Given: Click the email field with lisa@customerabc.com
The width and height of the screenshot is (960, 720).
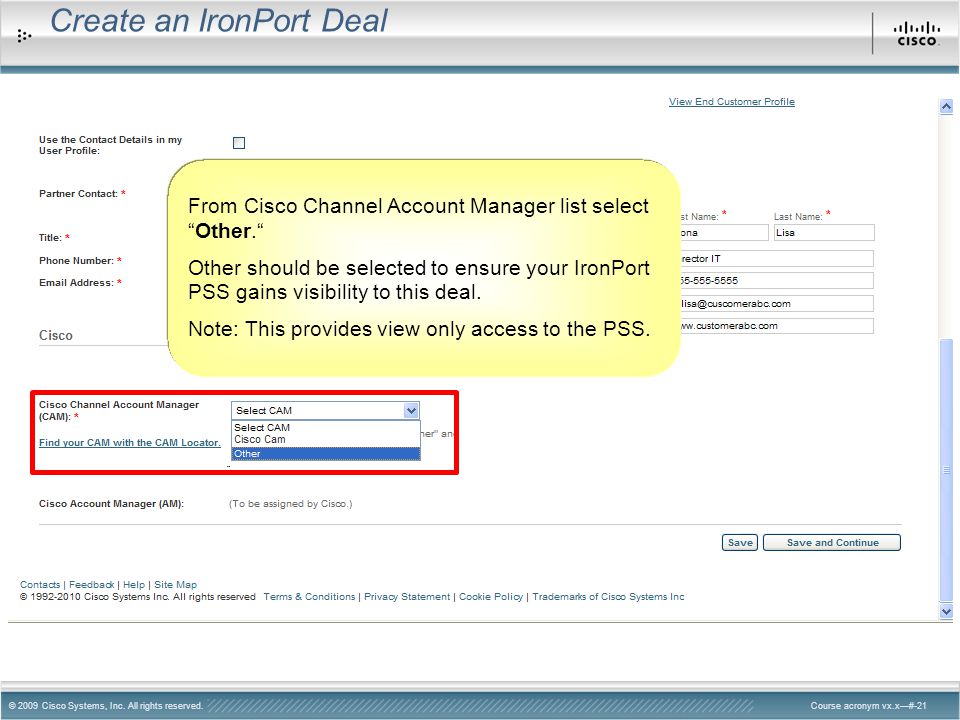Looking at the screenshot, I should pyautogui.click(x=776, y=304).
